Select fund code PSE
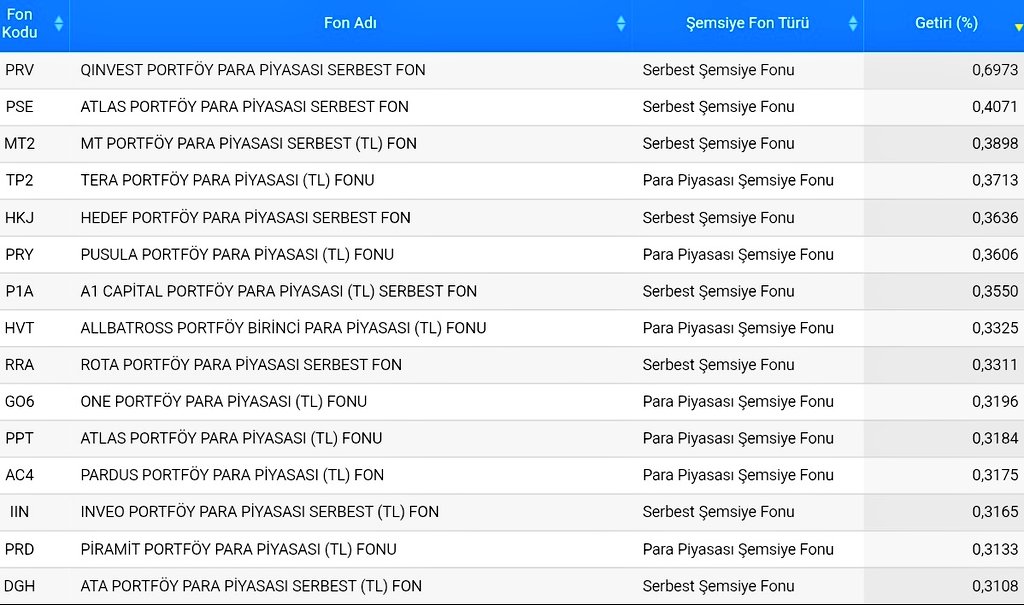The width and height of the screenshot is (1024, 605). pos(20,106)
